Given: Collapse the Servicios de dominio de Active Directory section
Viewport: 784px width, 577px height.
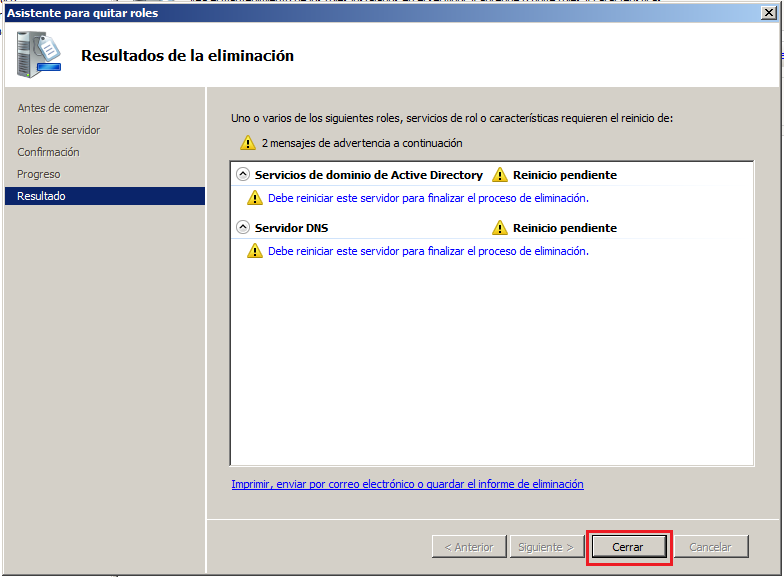Looking at the screenshot, I should point(242,174).
